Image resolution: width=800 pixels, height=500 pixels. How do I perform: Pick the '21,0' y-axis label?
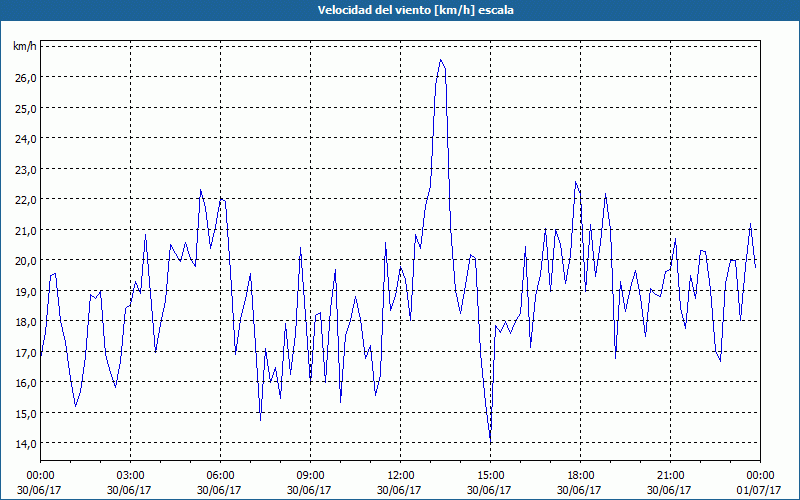click(x=25, y=230)
